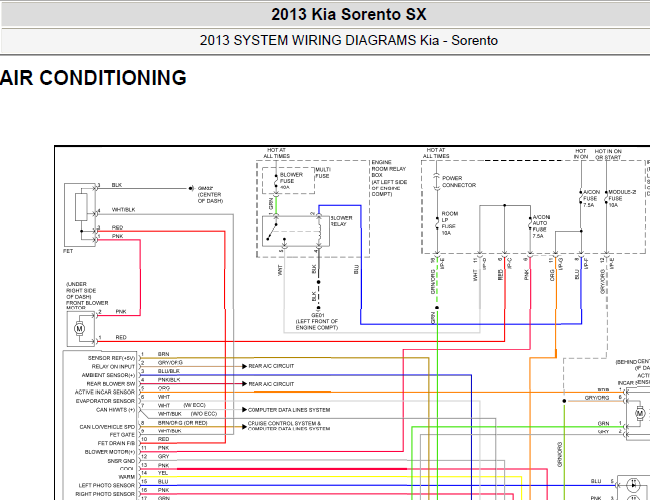Click the 'FET GATE' pin label
Image resolution: width=650 pixels, height=500 pixels.
pos(122,435)
